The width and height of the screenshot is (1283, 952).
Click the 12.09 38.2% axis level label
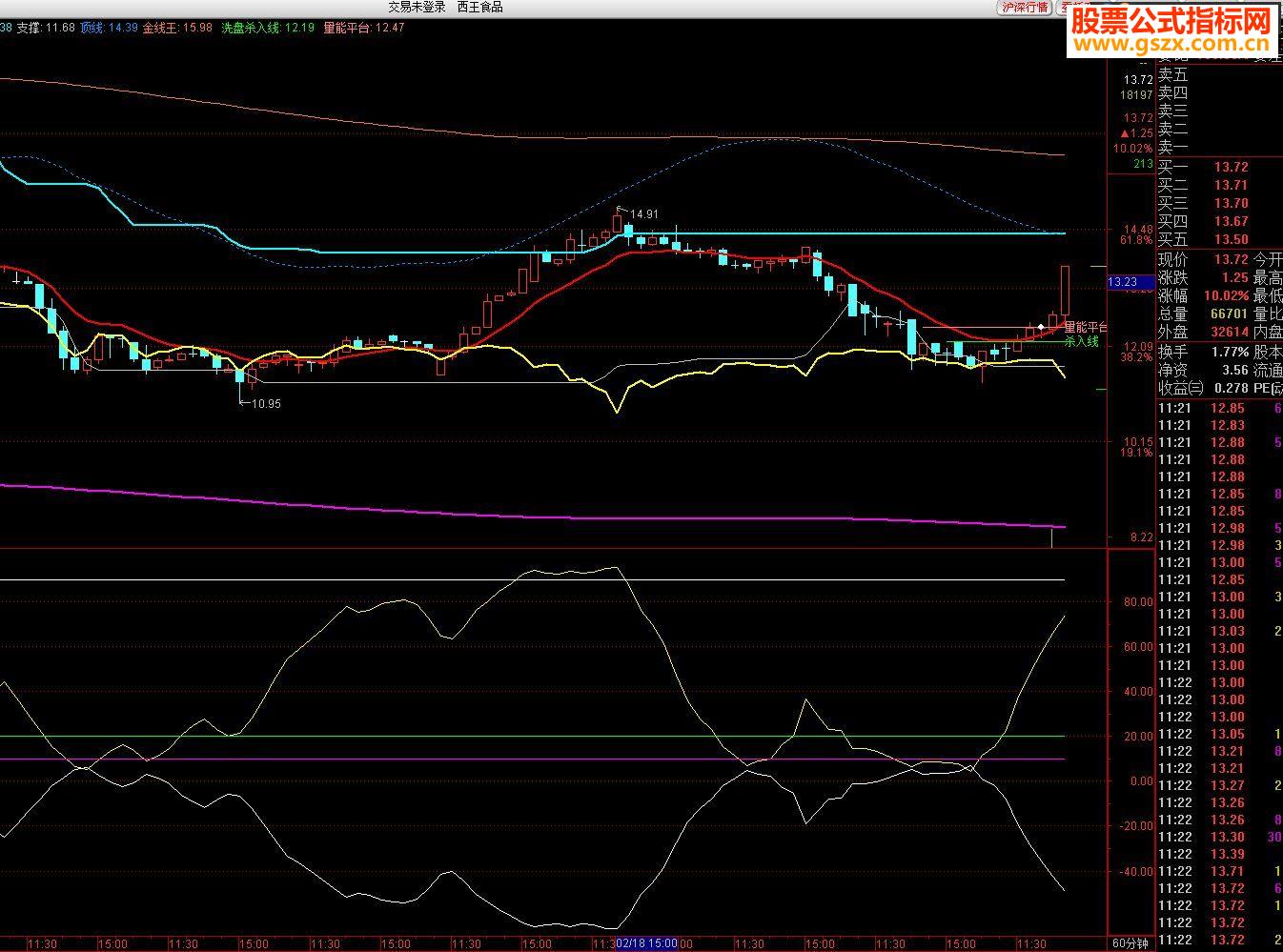pyautogui.click(x=1137, y=352)
